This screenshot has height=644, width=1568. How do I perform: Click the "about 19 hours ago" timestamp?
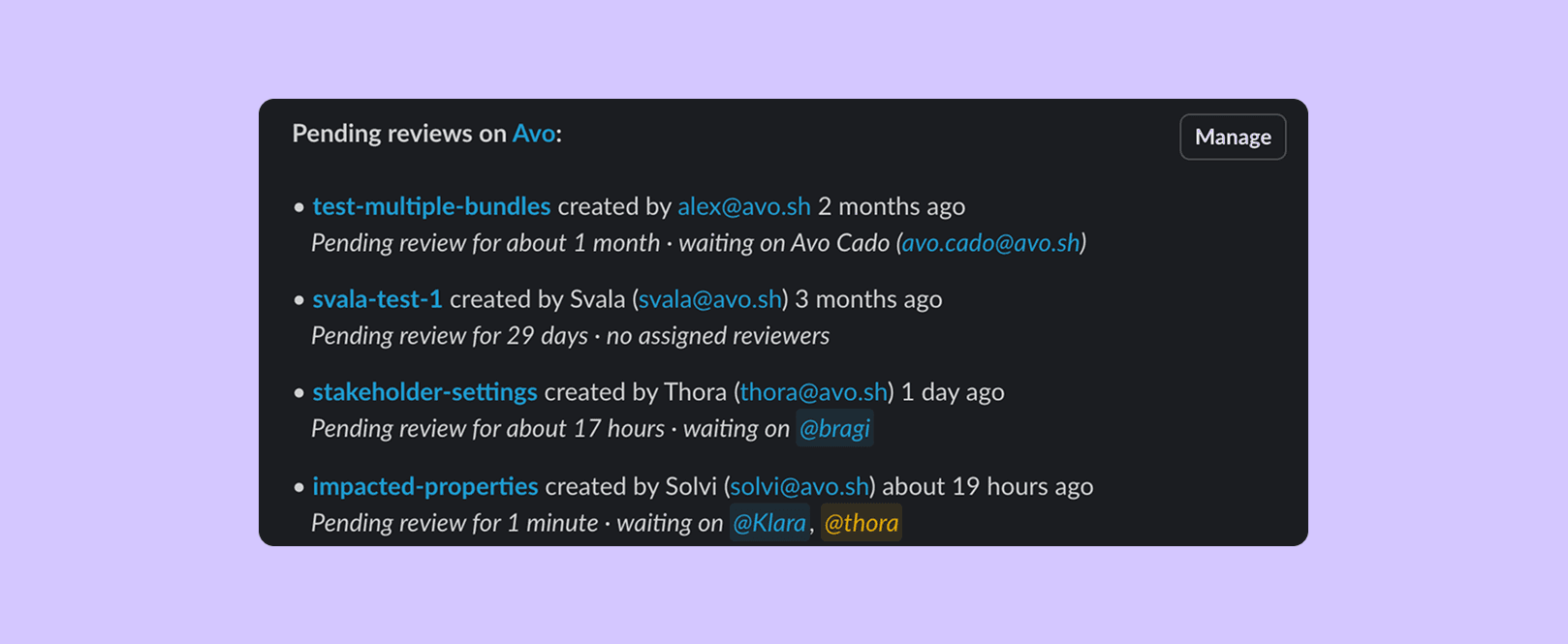pos(988,486)
